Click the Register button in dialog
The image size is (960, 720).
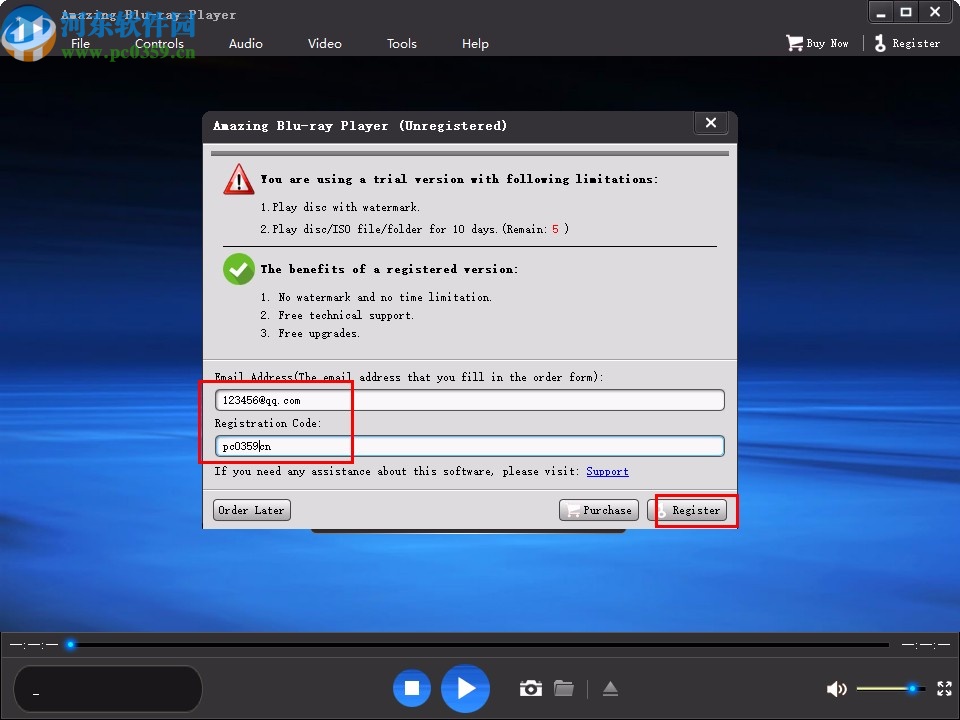click(x=688, y=510)
